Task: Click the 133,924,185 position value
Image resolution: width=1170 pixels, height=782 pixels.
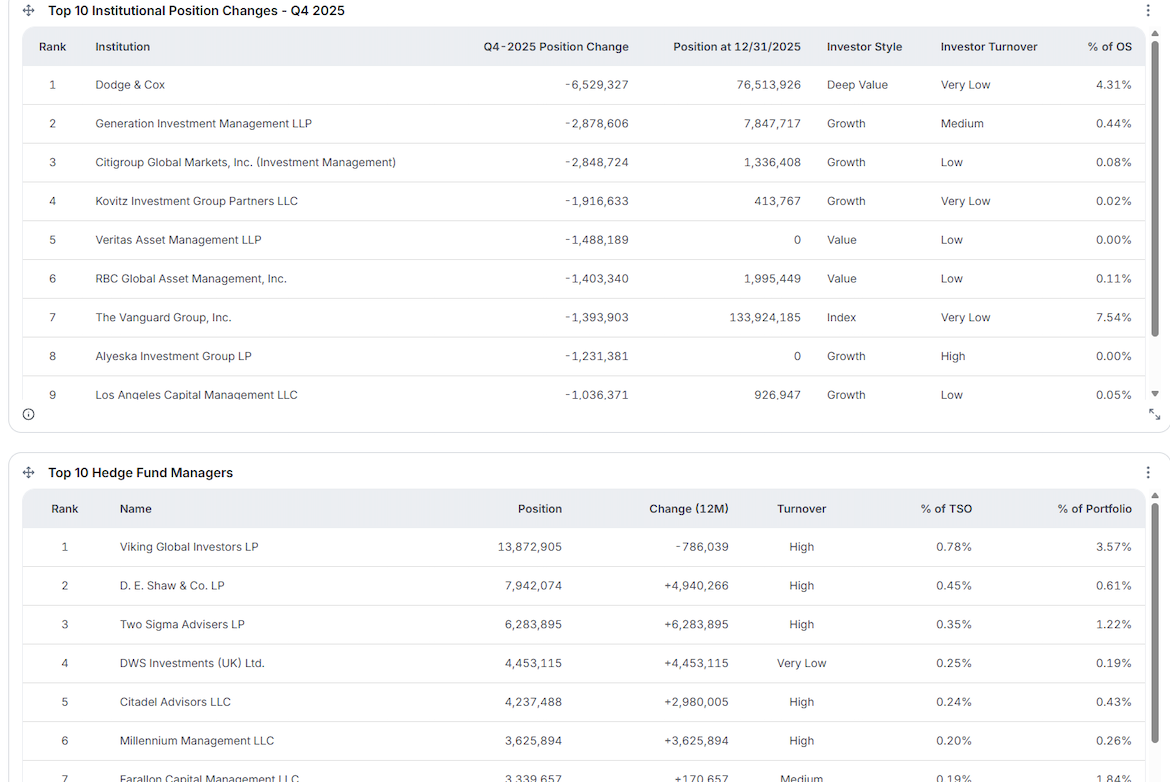Action: point(765,317)
